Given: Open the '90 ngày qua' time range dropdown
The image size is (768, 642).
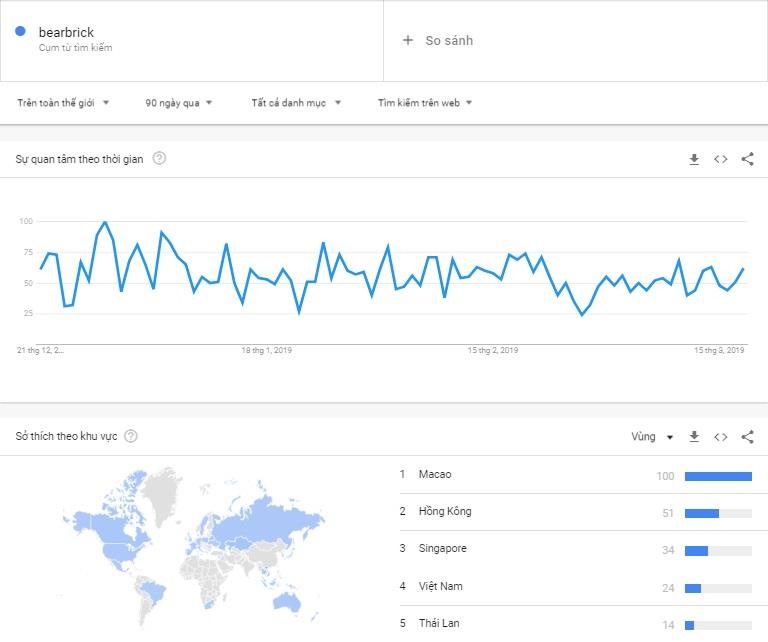Looking at the screenshot, I should point(179,102).
